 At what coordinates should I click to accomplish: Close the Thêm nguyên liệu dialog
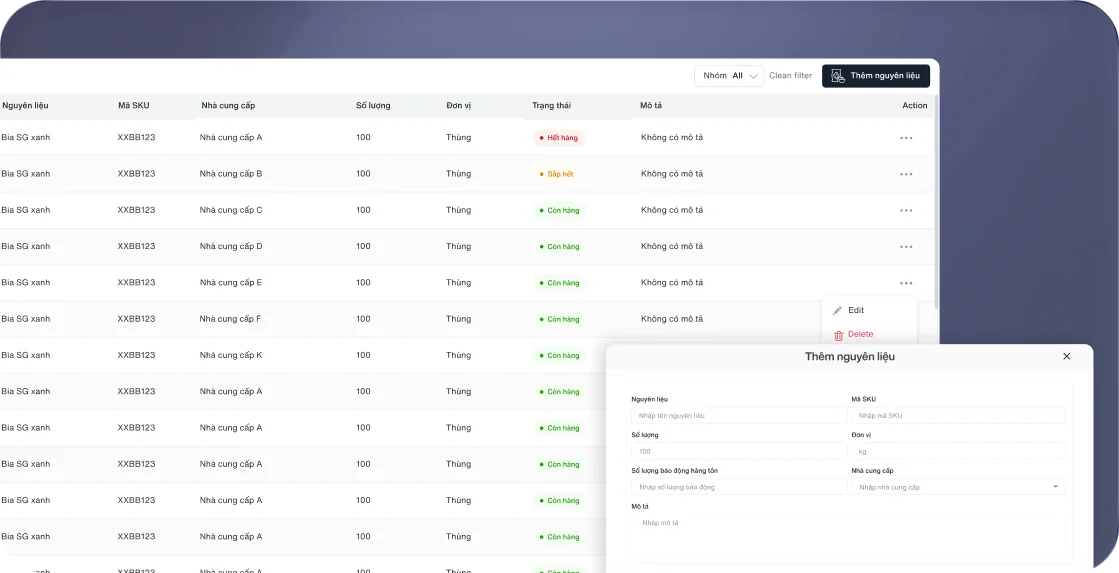tap(1066, 356)
